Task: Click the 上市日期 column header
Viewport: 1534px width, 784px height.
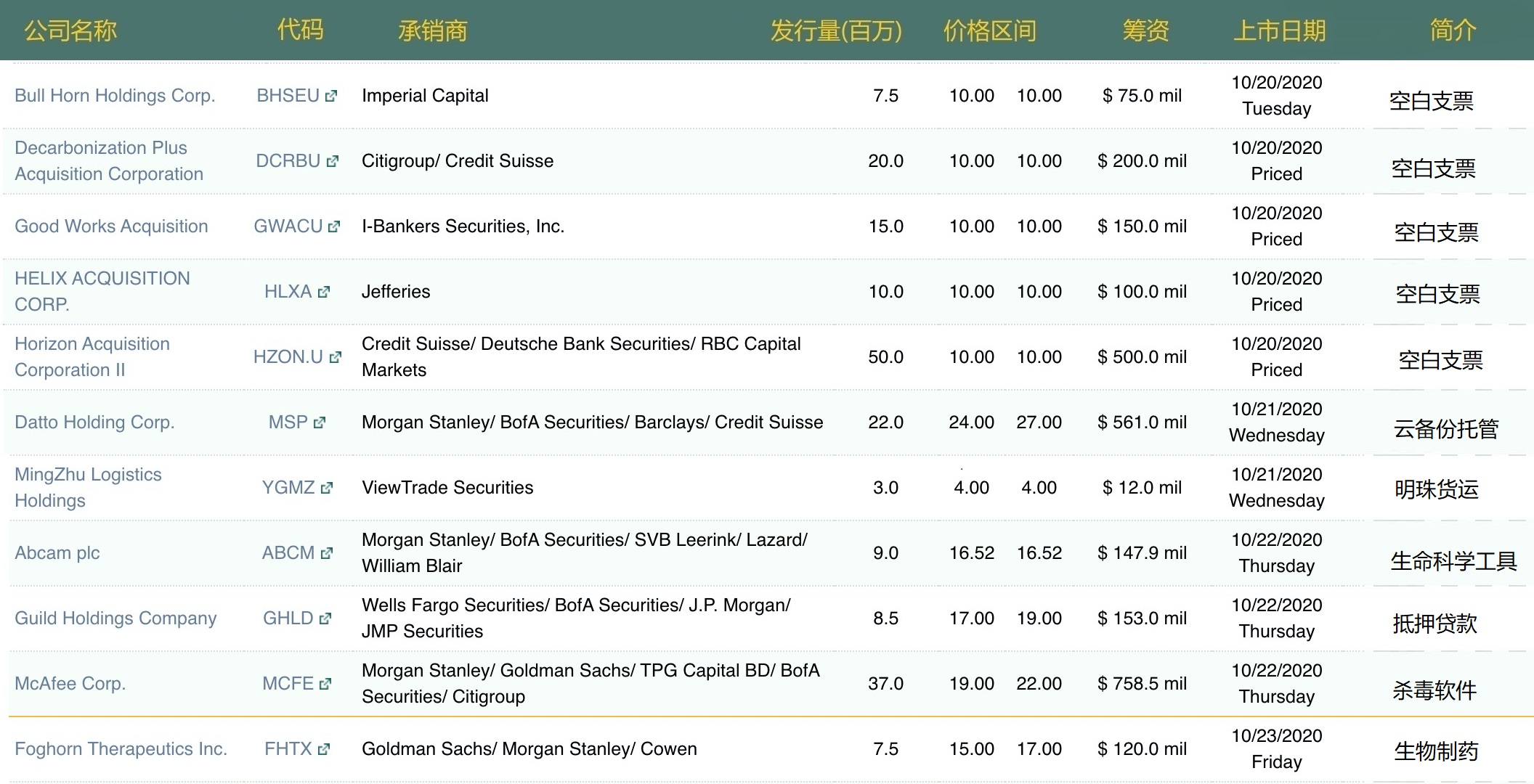Action: click(1279, 30)
